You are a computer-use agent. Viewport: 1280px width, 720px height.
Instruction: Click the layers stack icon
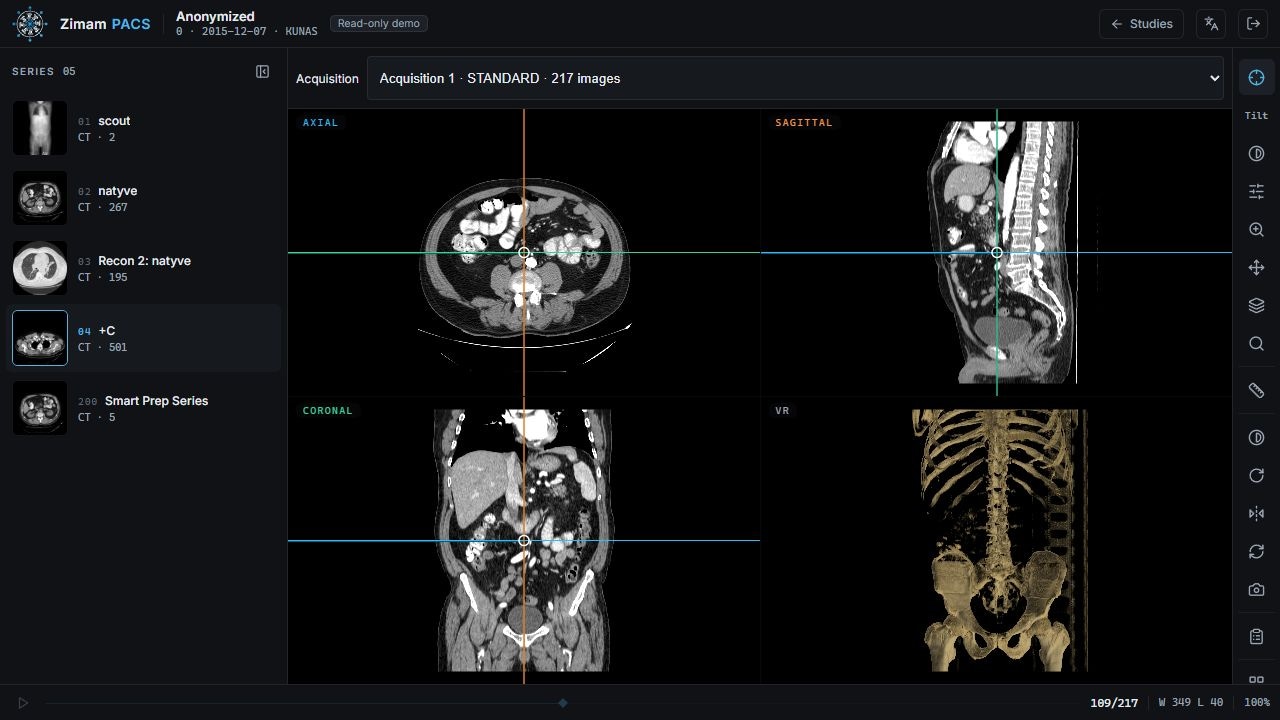pyautogui.click(x=1256, y=306)
